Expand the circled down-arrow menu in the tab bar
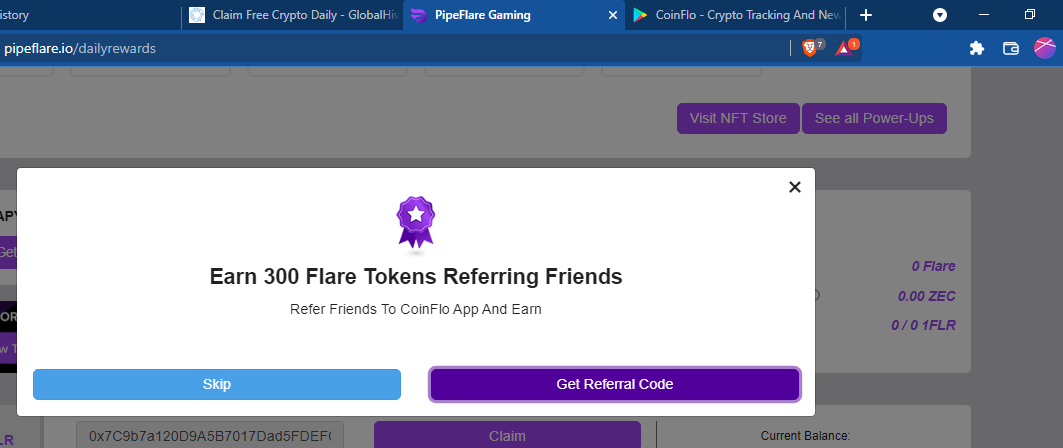The height and width of the screenshot is (448, 1063). click(x=940, y=15)
